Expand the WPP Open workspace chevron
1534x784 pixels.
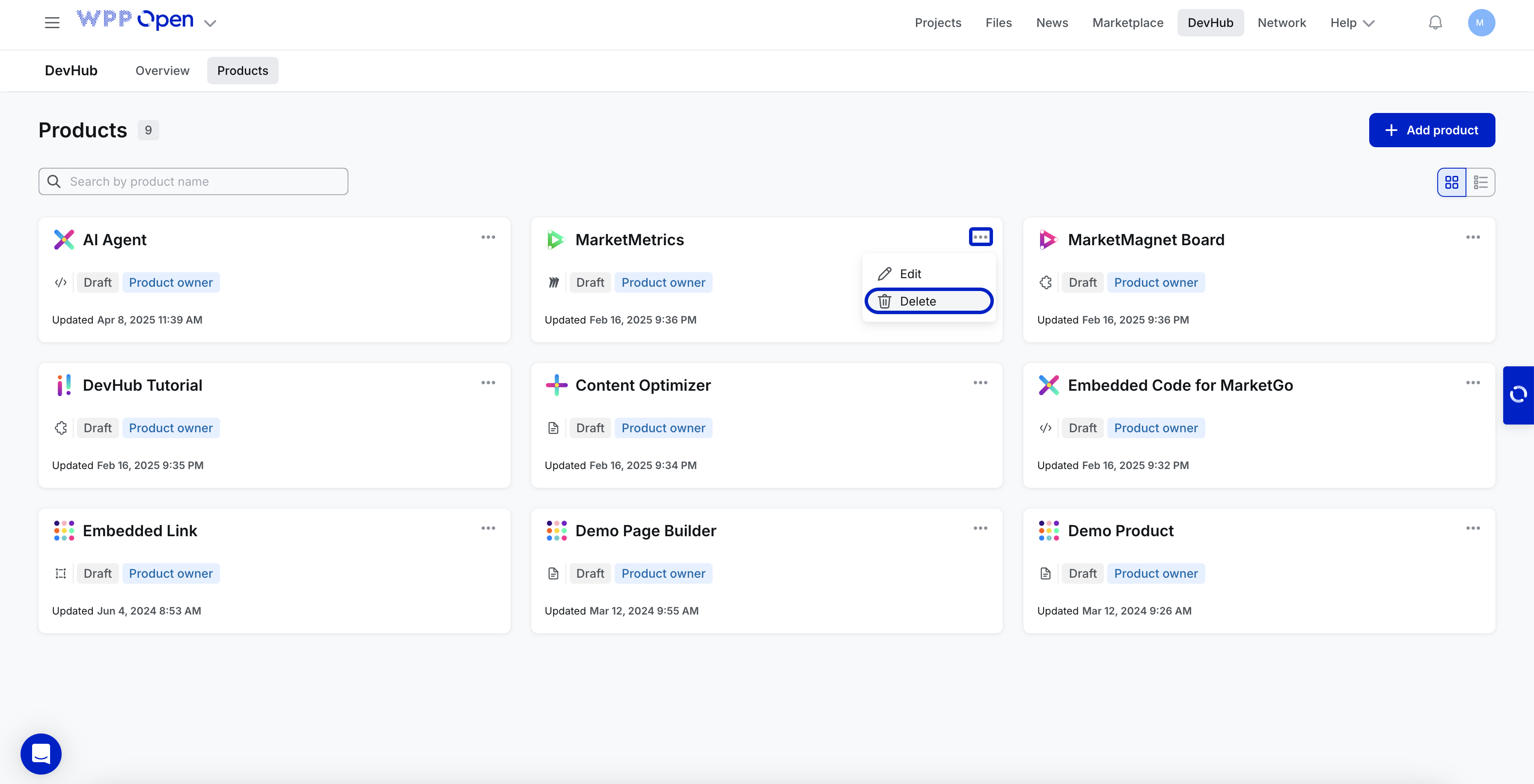(x=210, y=23)
